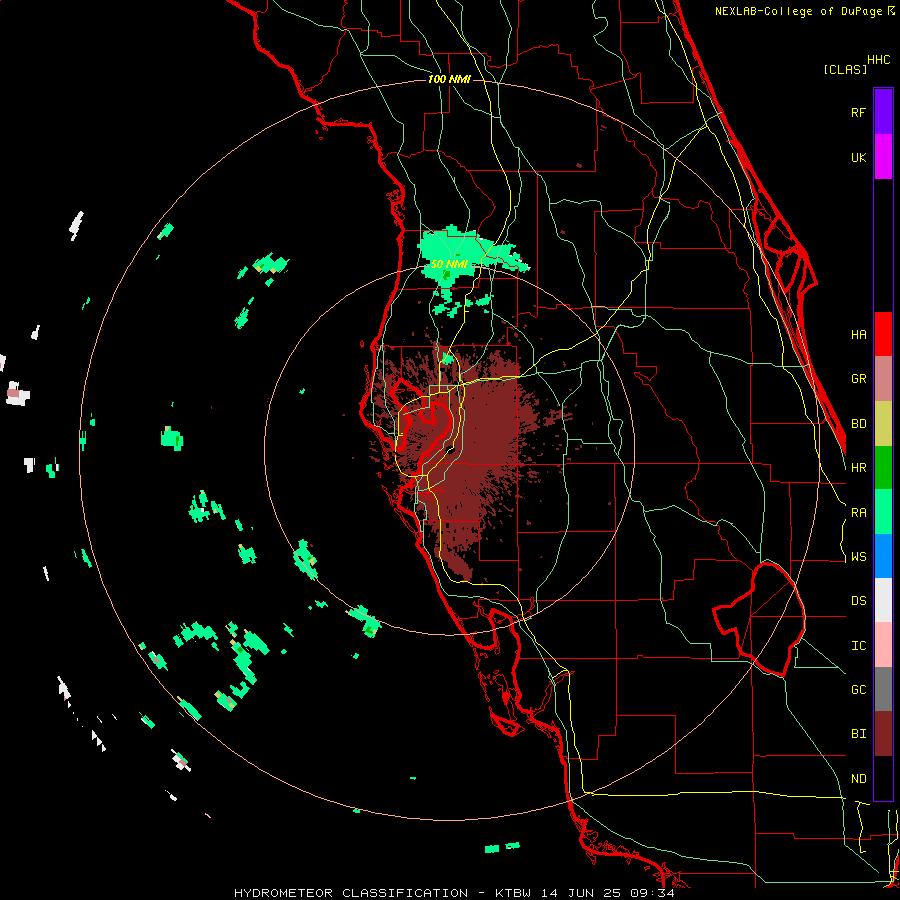The height and width of the screenshot is (900, 900).
Task: Click the RA legend label
Action: click(x=858, y=512)
